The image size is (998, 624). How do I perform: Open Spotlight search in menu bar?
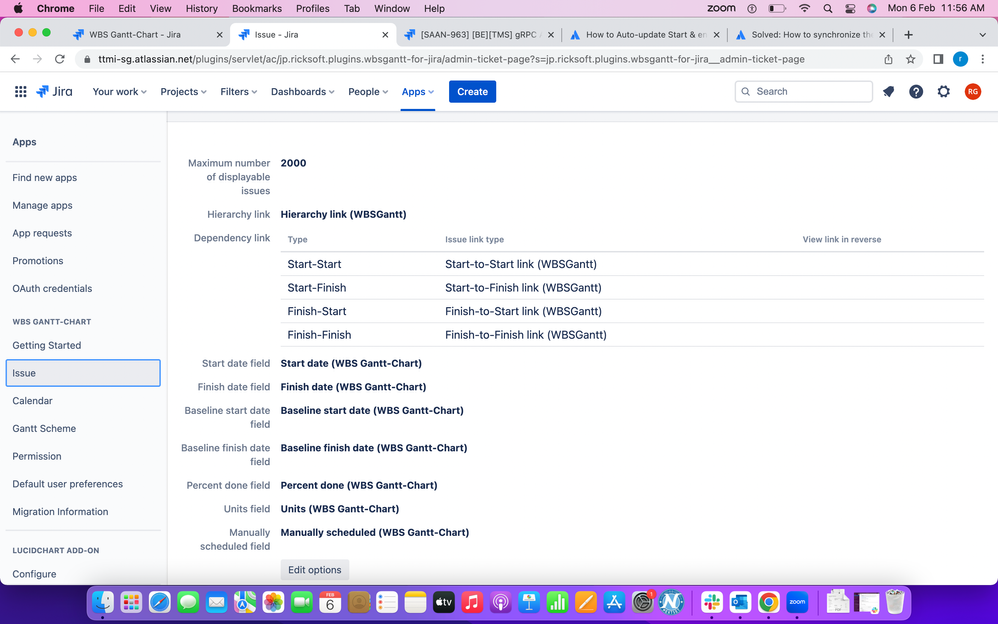827,8
